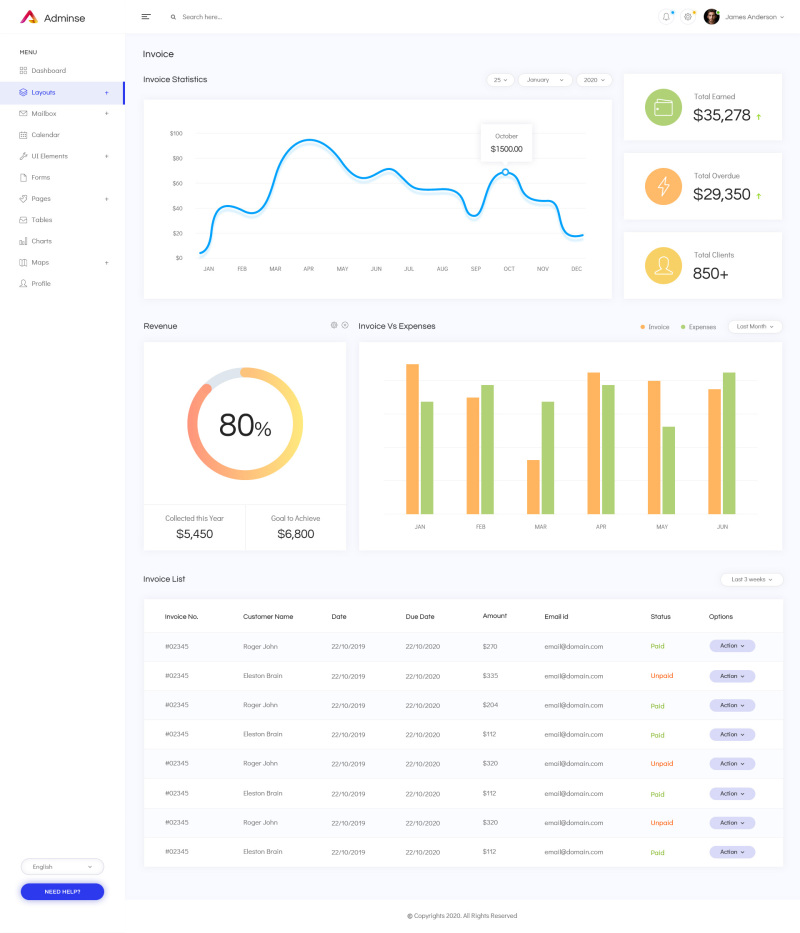Open the Action menu for Eleston Brain's unpaid invoice

[x=731, y=676]
